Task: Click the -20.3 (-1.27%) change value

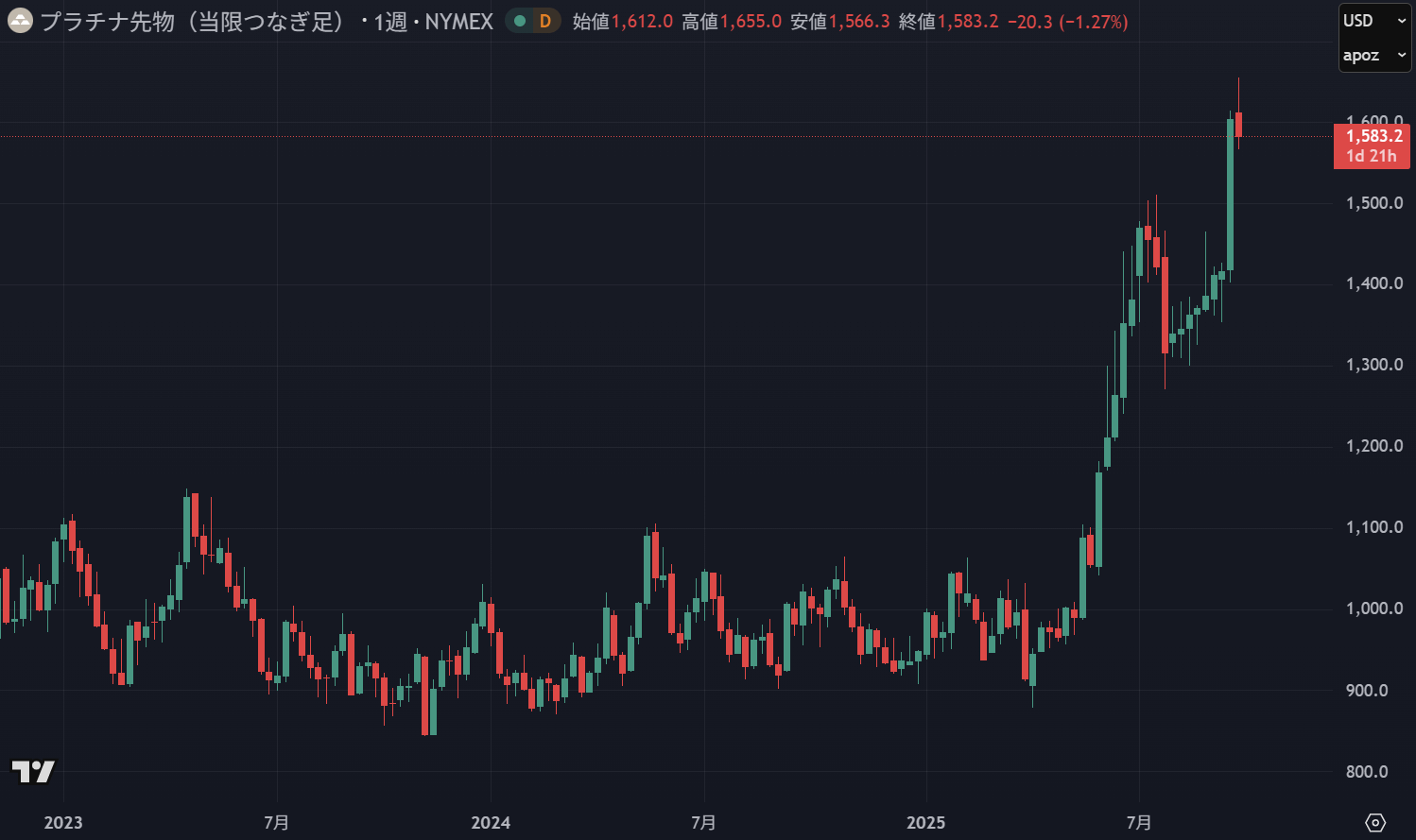Action: (x=1067, y=21)
